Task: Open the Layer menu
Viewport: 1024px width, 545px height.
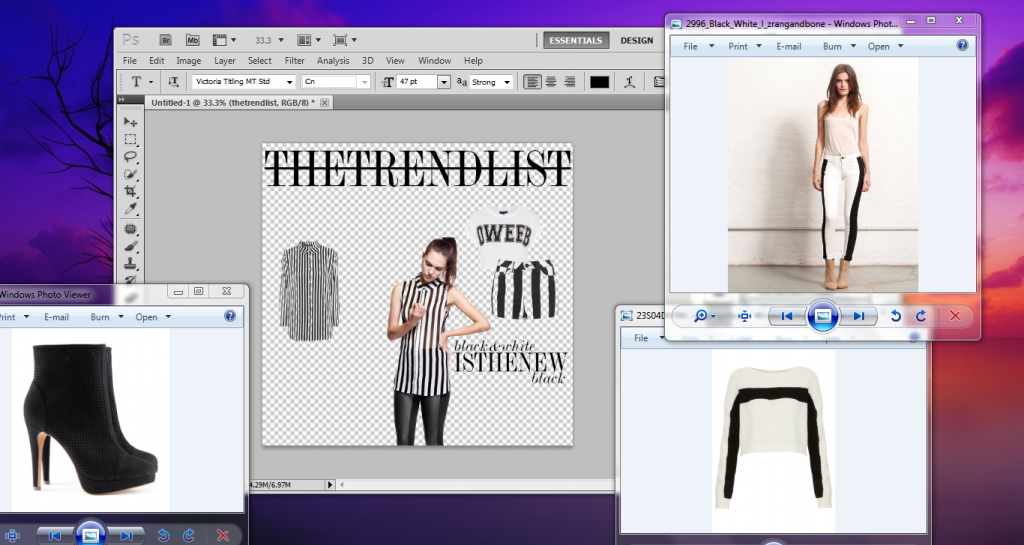Action: pos(225,61)
